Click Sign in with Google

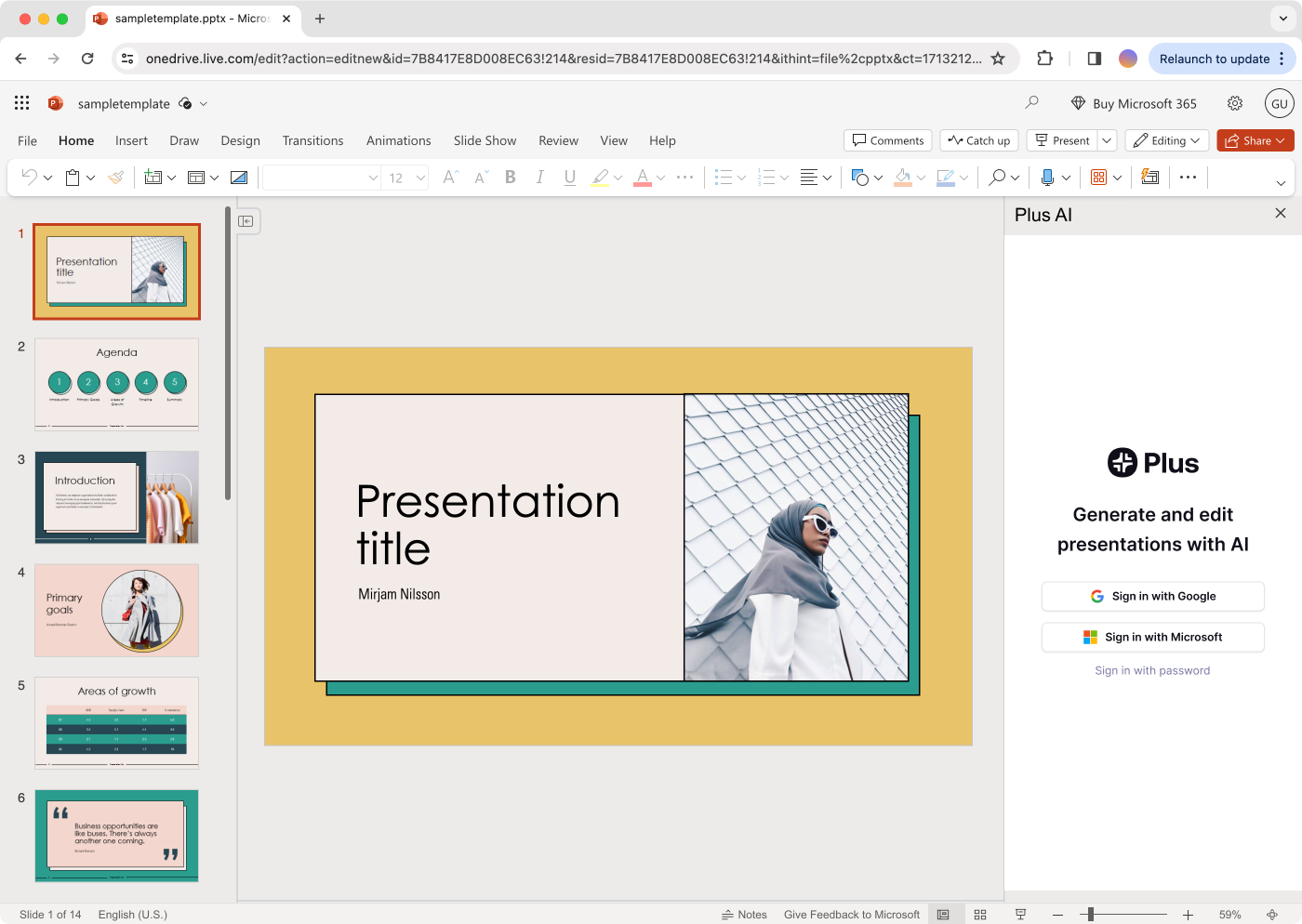(x=1152, y=596)
